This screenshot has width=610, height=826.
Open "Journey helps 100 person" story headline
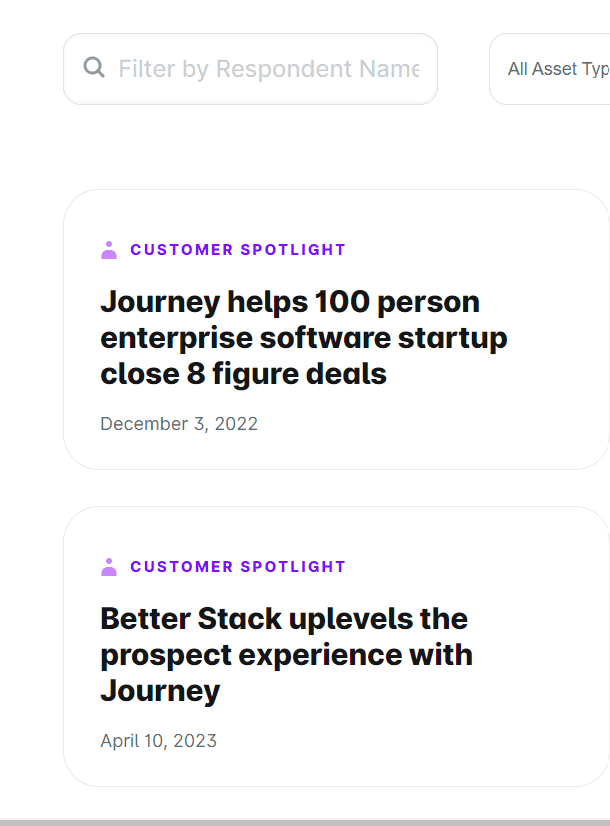pos(290,302)
